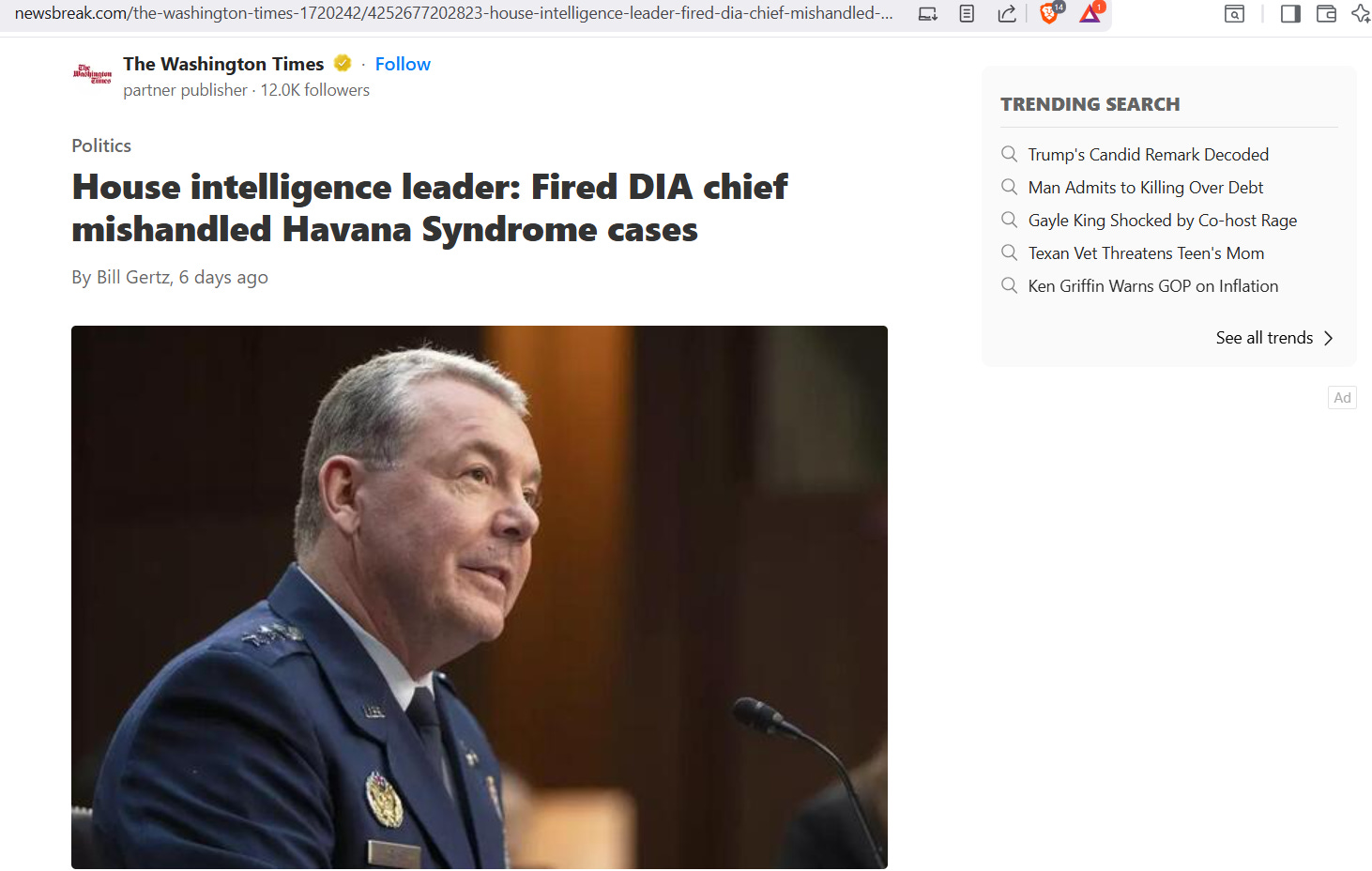The height and width of the screenshot is (871, 1372).
Task: Open Brave Rewards triangle icon
Action: click(1090, 13)
